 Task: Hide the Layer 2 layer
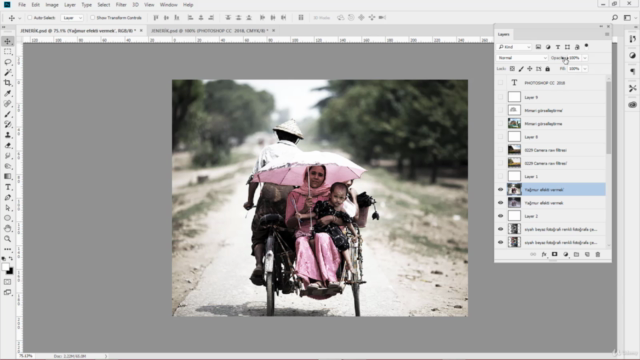(x=500, y=216)
